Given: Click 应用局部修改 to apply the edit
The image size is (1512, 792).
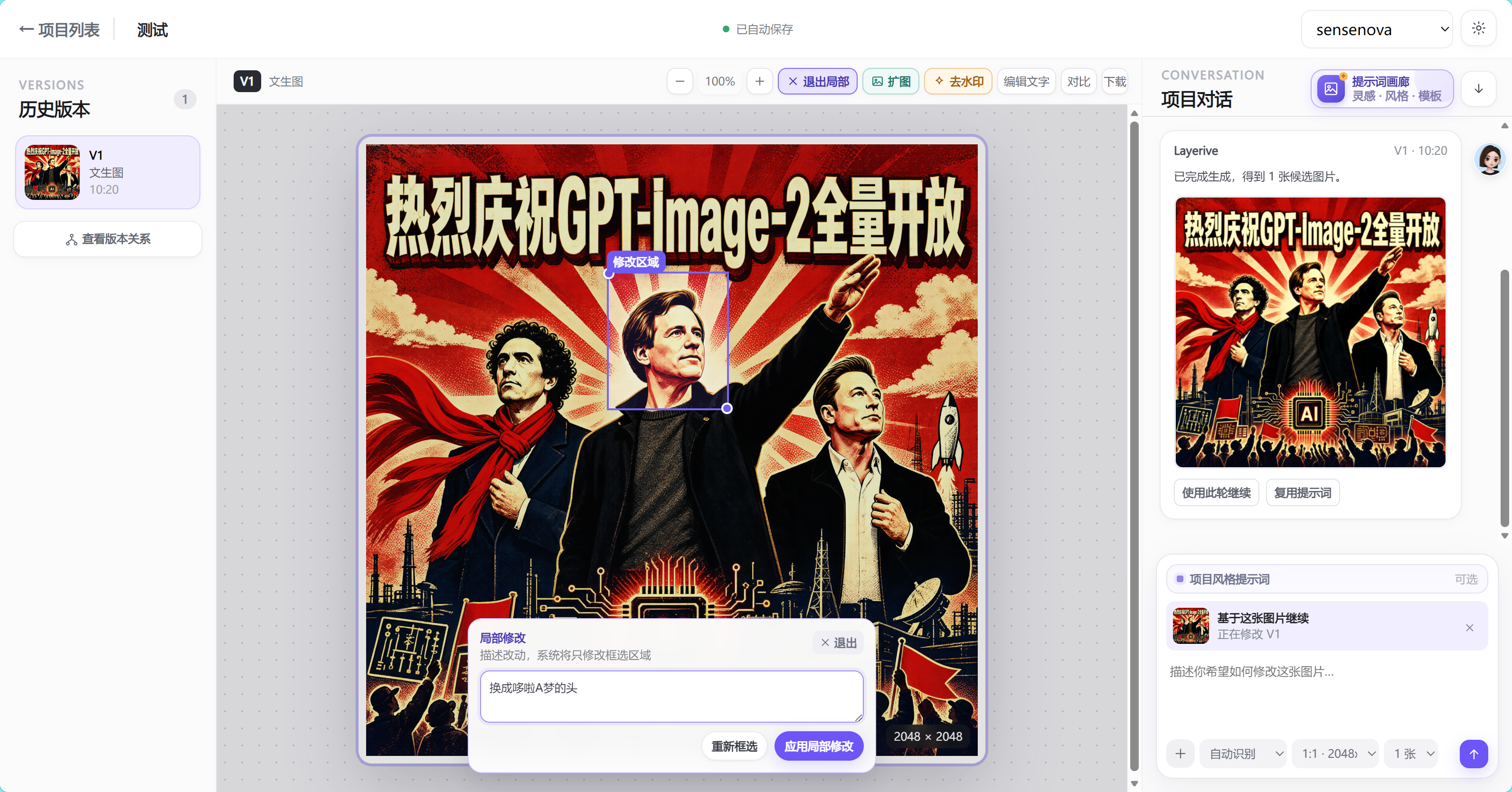Looking at the screenshot, I should [819, 746].
